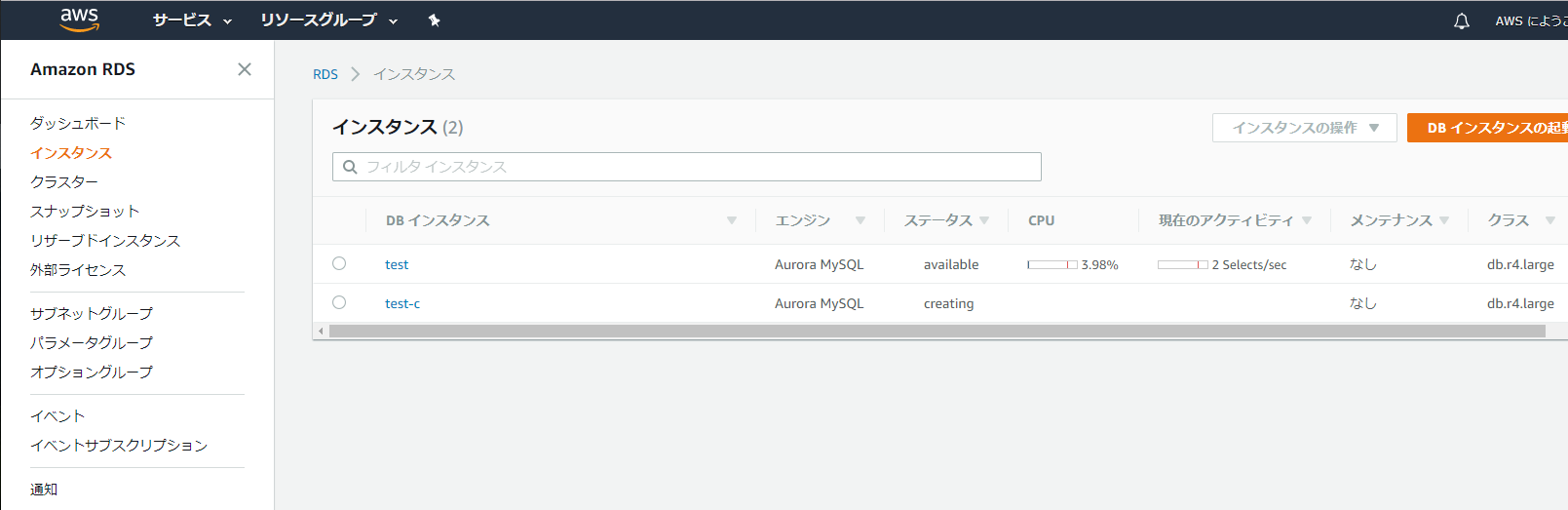Click Aurora MySQL engine in test-c row

[x=820, y=303]
